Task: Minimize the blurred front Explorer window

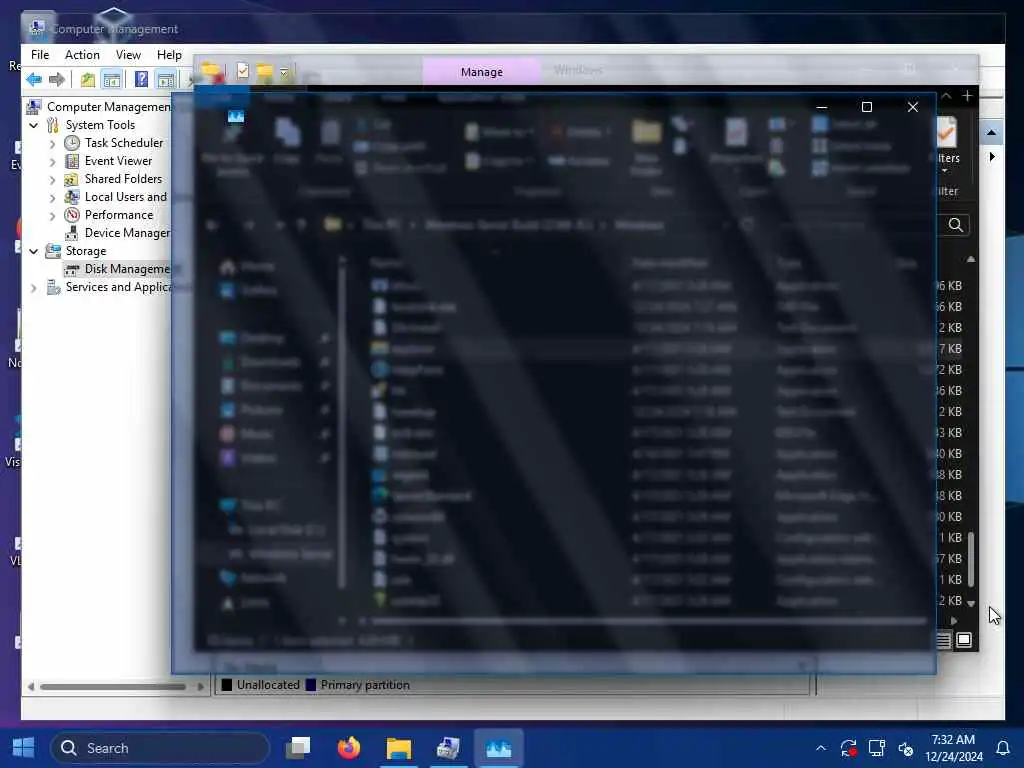Action: point(822,106)
